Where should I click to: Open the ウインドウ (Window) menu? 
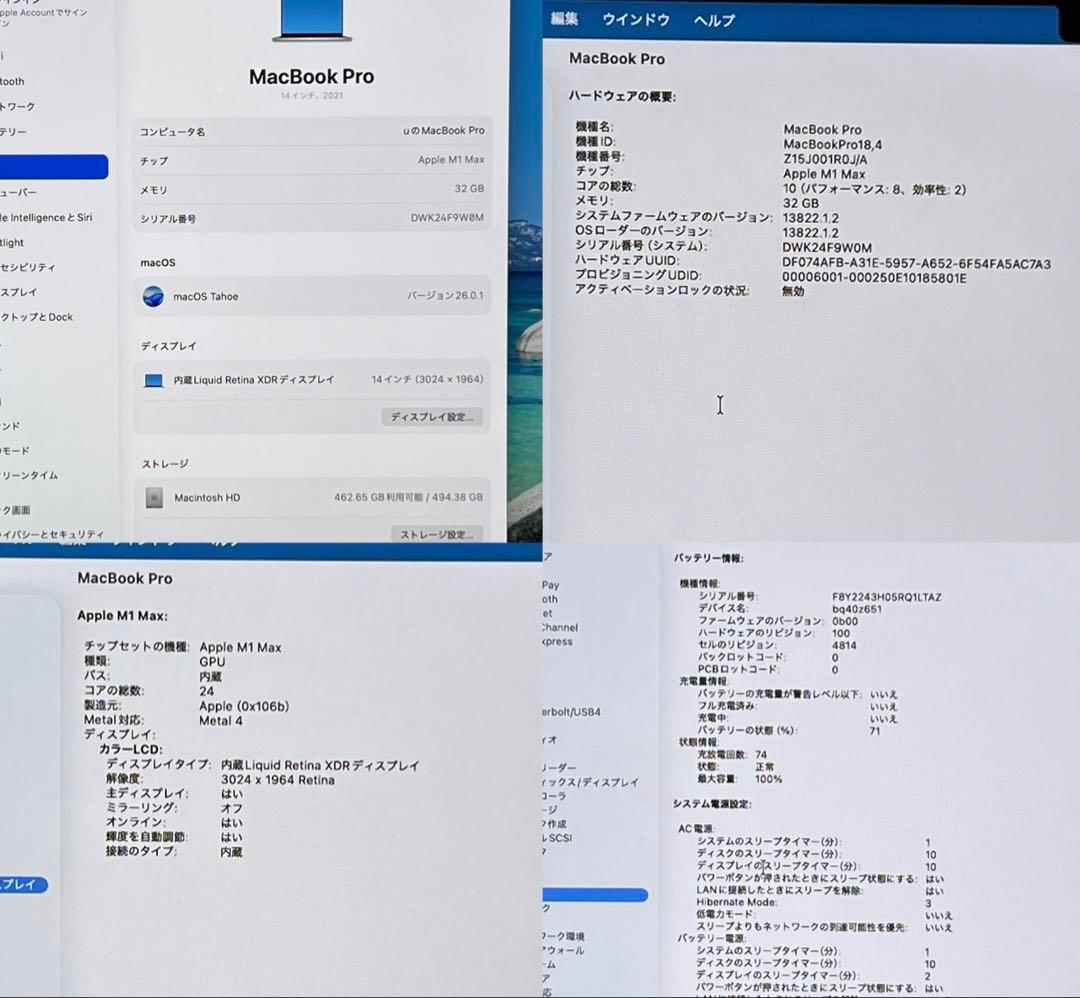(x=637, y=20)
